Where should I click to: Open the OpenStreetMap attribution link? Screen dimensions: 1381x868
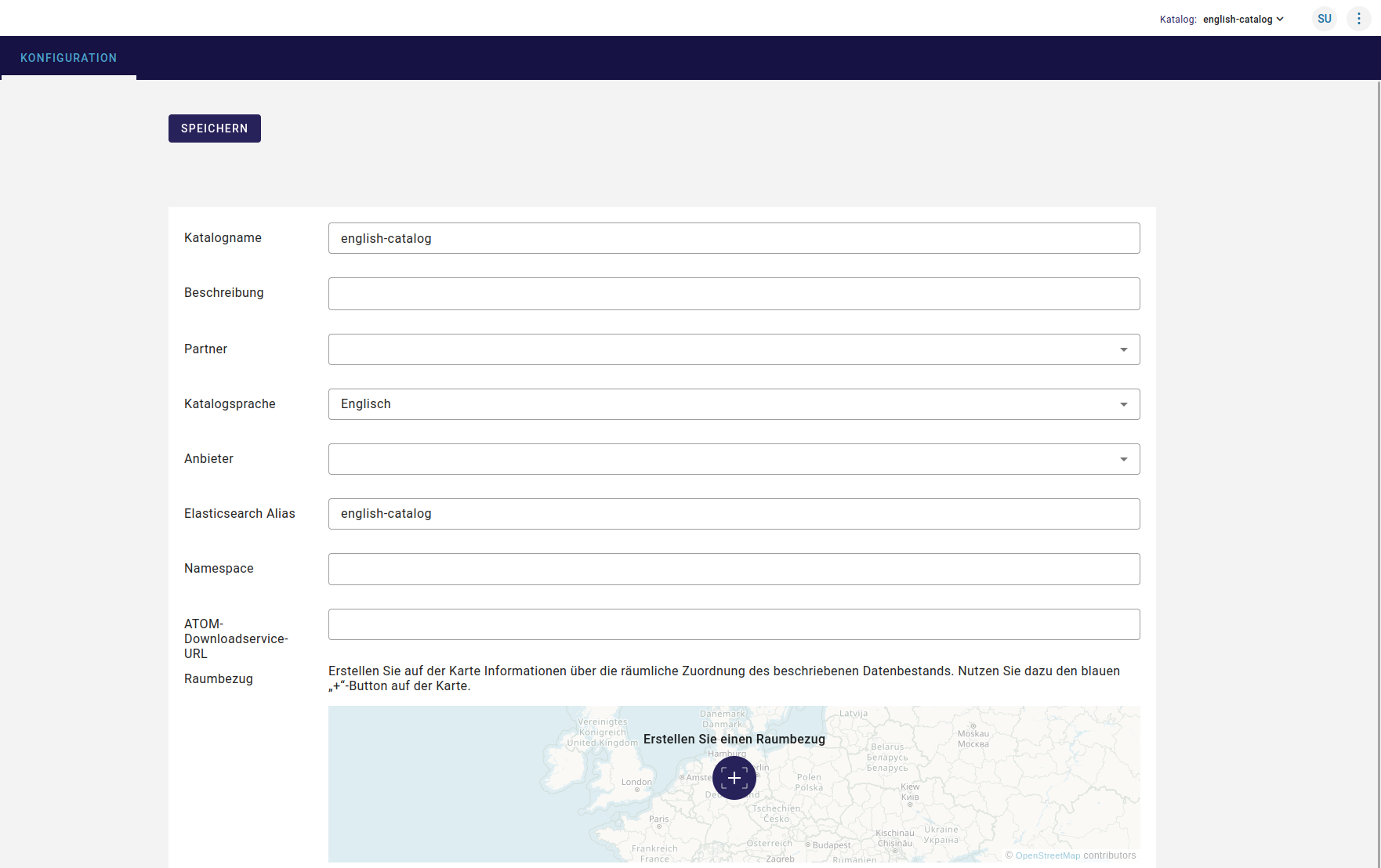click(1047, 855)
